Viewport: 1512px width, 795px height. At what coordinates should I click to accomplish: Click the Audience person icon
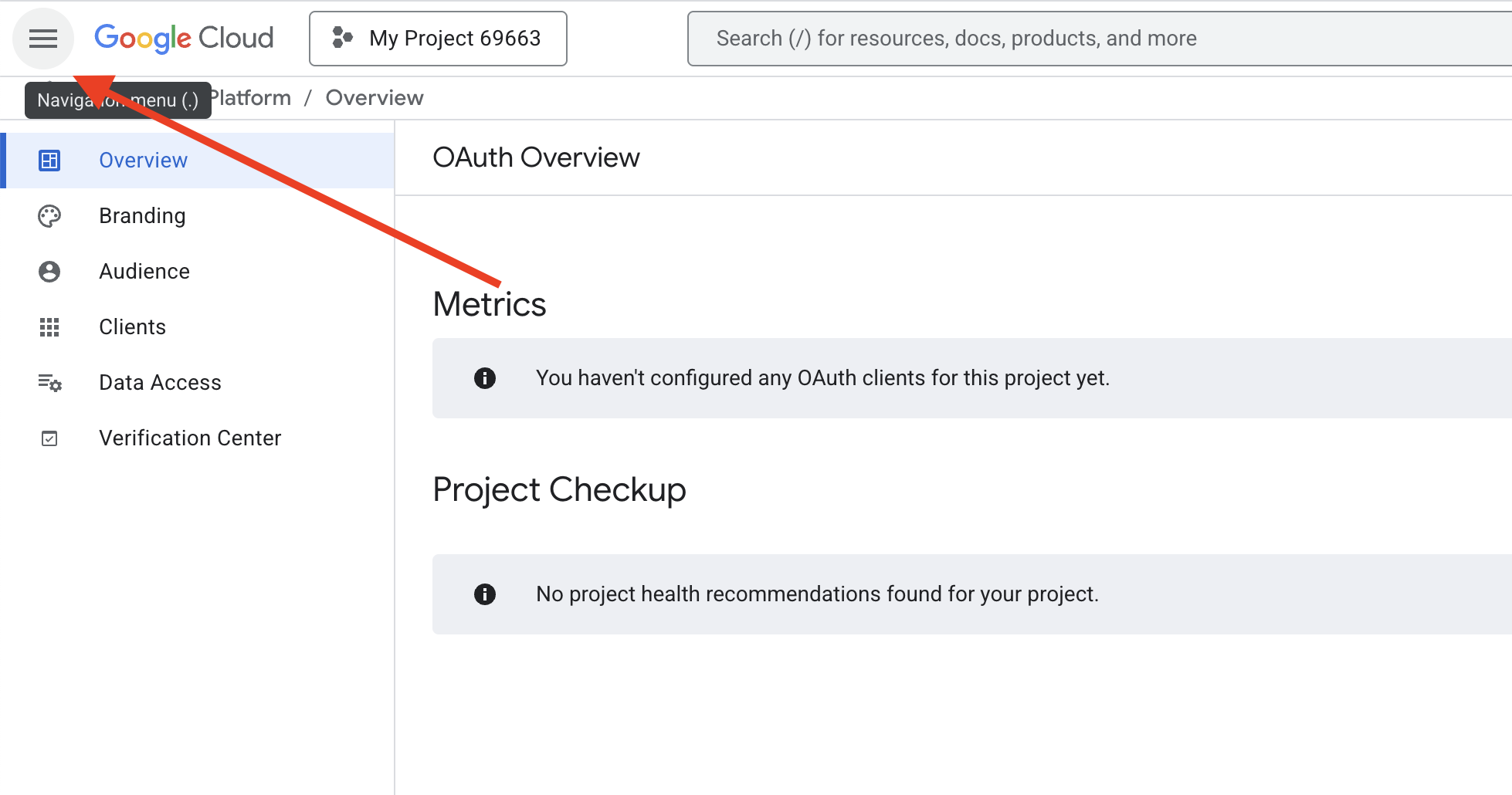tap(49, 272)
